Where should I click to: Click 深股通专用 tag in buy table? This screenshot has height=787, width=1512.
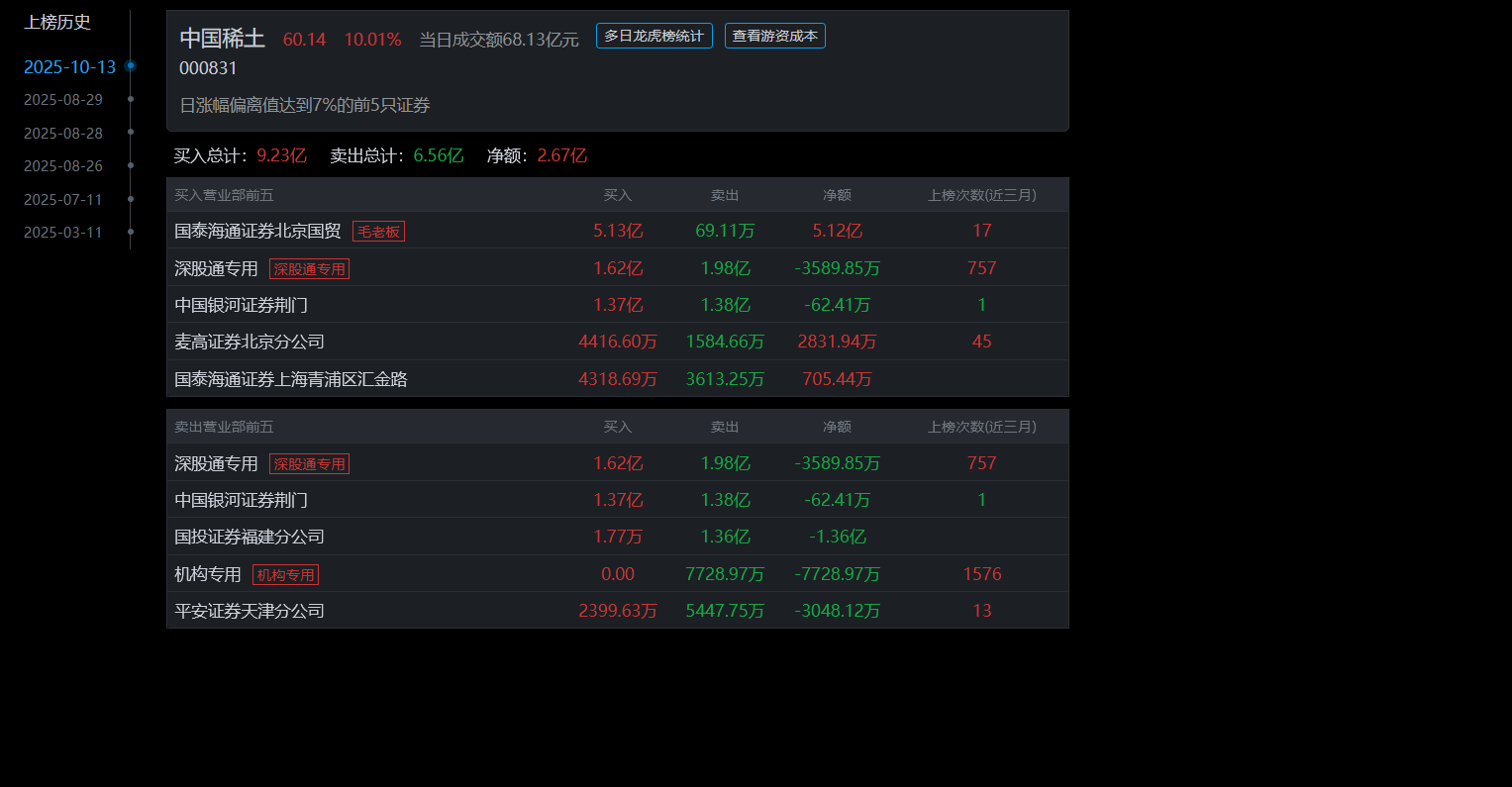coord(309,268)
